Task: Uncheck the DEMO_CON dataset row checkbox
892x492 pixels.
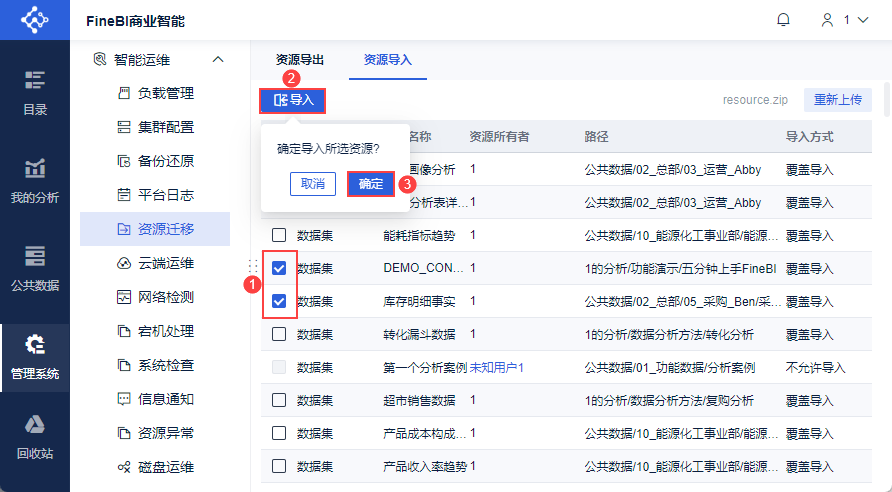Action: click(x=279, y=268)
